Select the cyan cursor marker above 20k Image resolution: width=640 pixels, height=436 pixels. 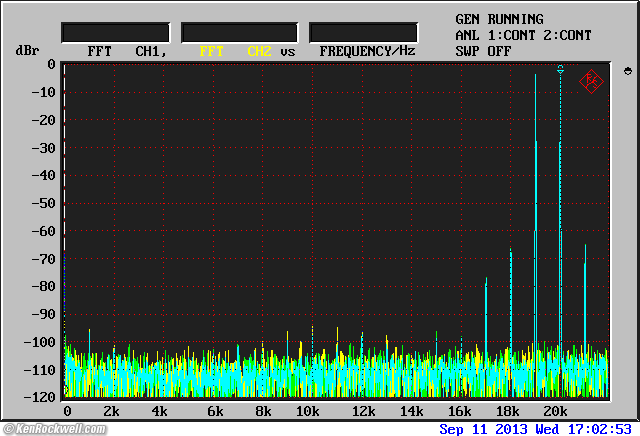560,69
